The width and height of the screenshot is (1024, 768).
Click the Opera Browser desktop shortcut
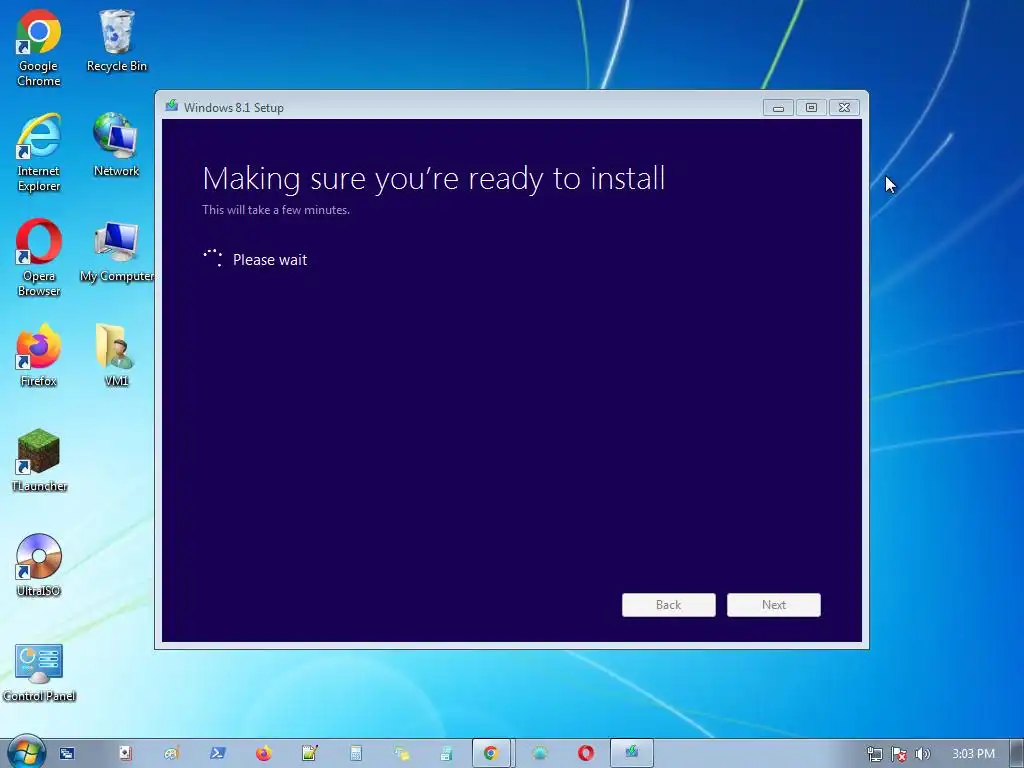(x=39, y=258)
